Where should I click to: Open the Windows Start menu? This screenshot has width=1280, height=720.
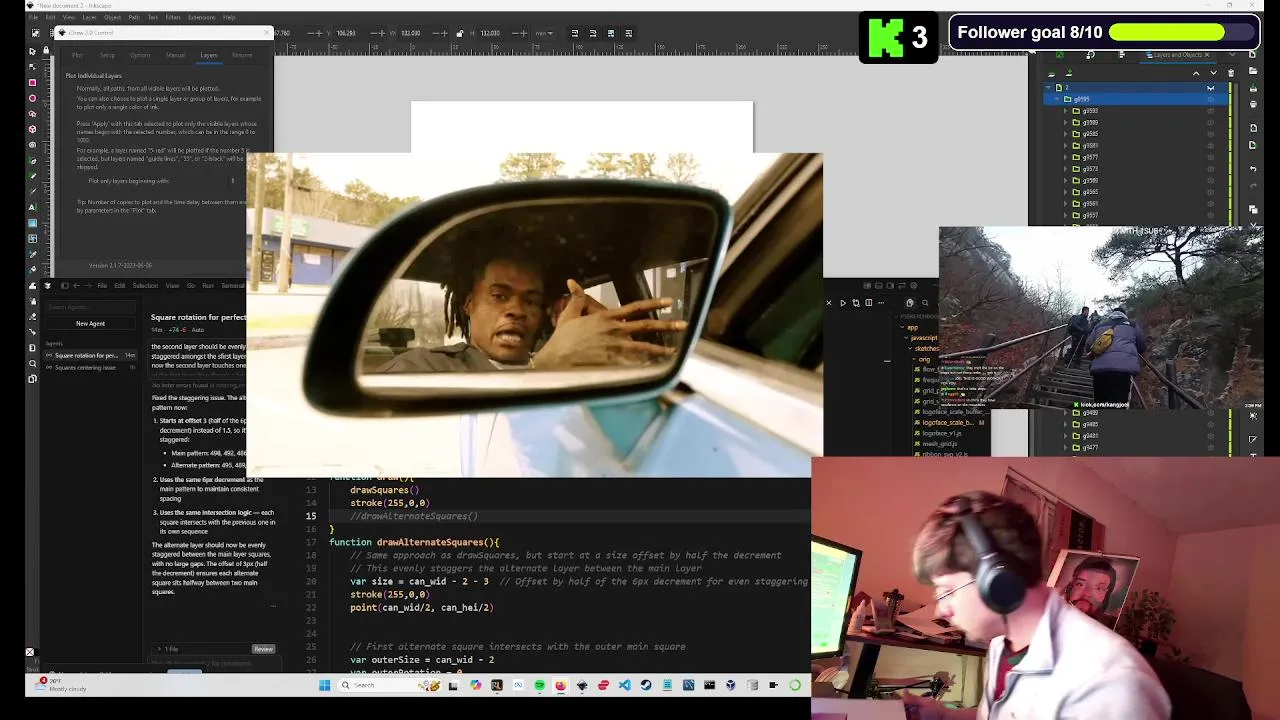[325, 685]
